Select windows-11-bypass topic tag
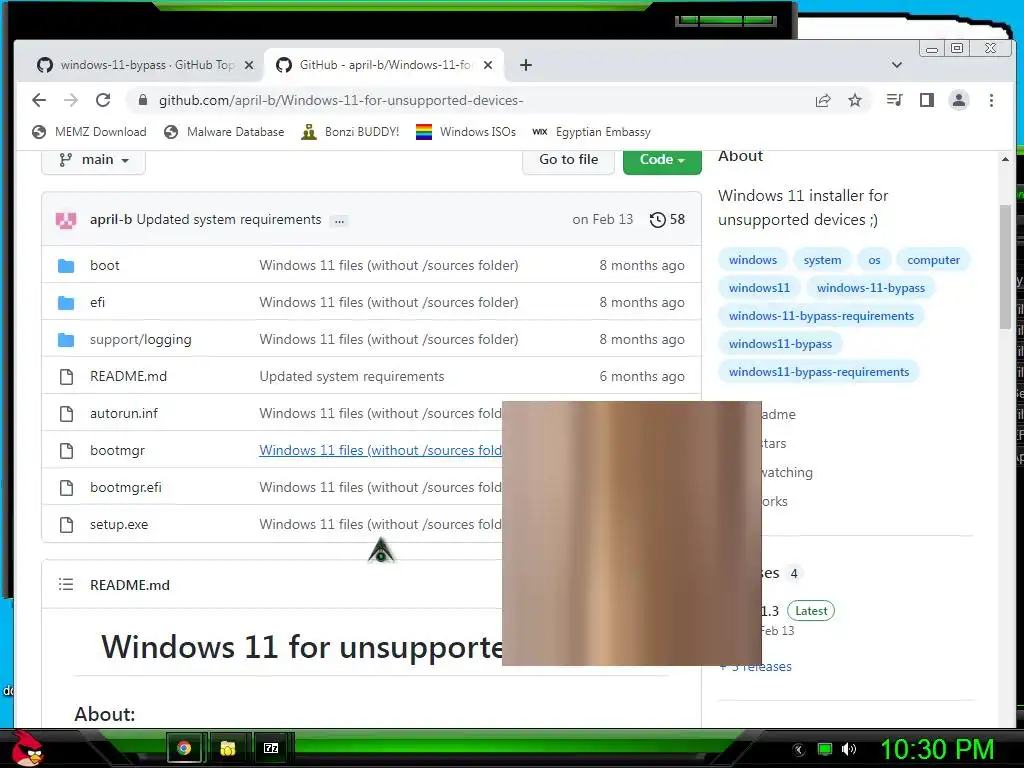Screen dimensions: 1024x768 [871, 288]
